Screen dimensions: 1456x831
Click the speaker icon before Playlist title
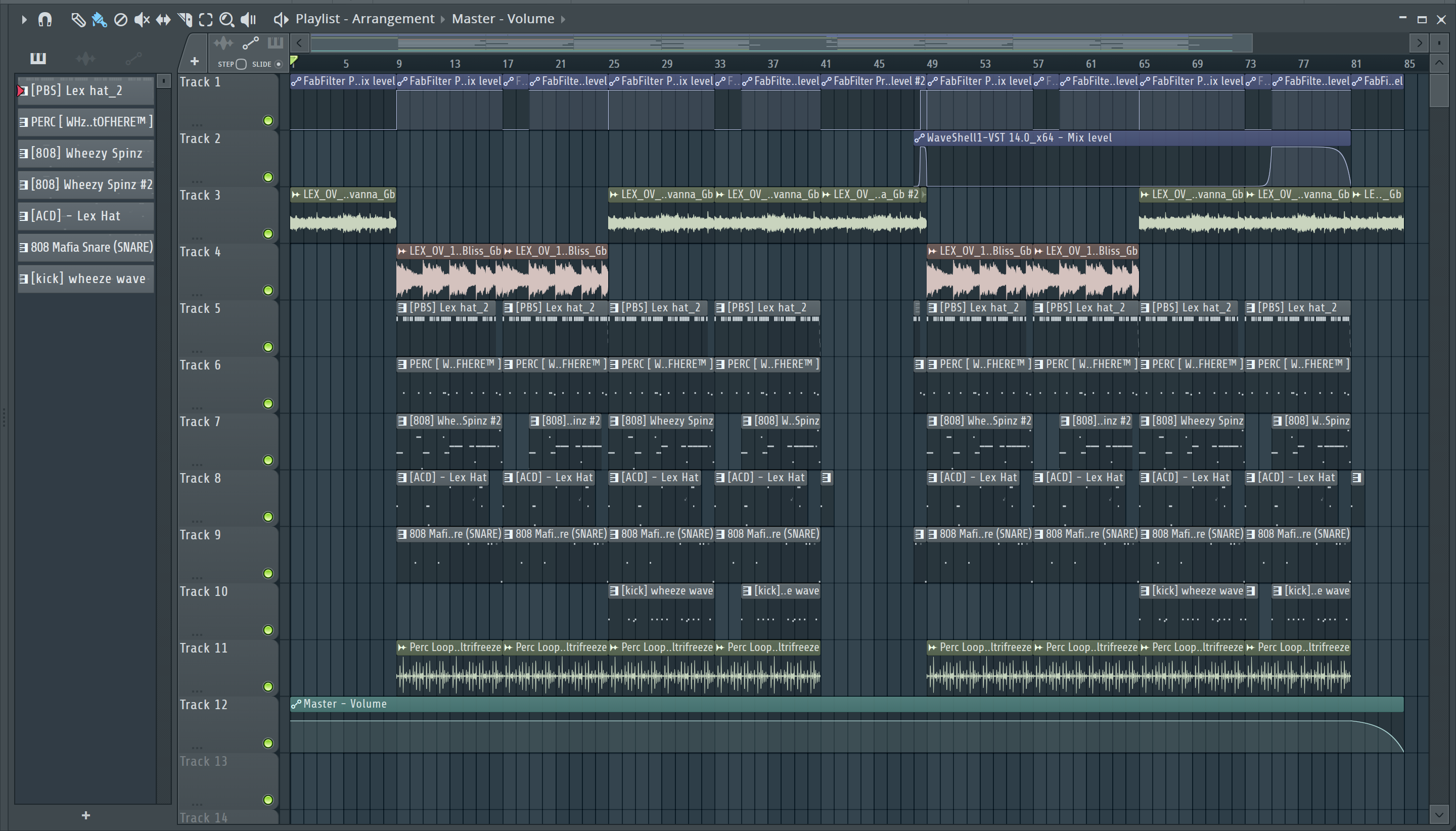(x=280, y=19)
